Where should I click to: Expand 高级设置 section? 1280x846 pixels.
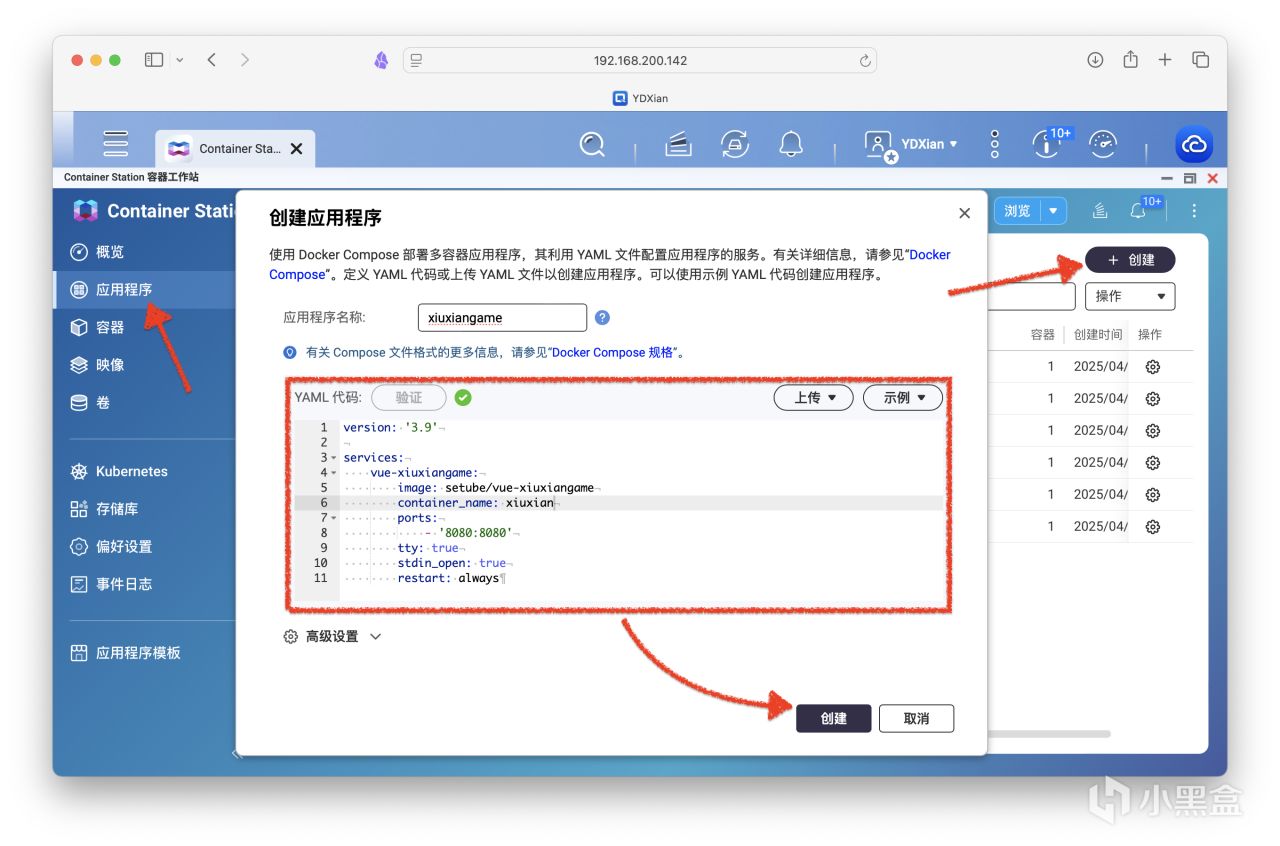click(x=332, y=636)
